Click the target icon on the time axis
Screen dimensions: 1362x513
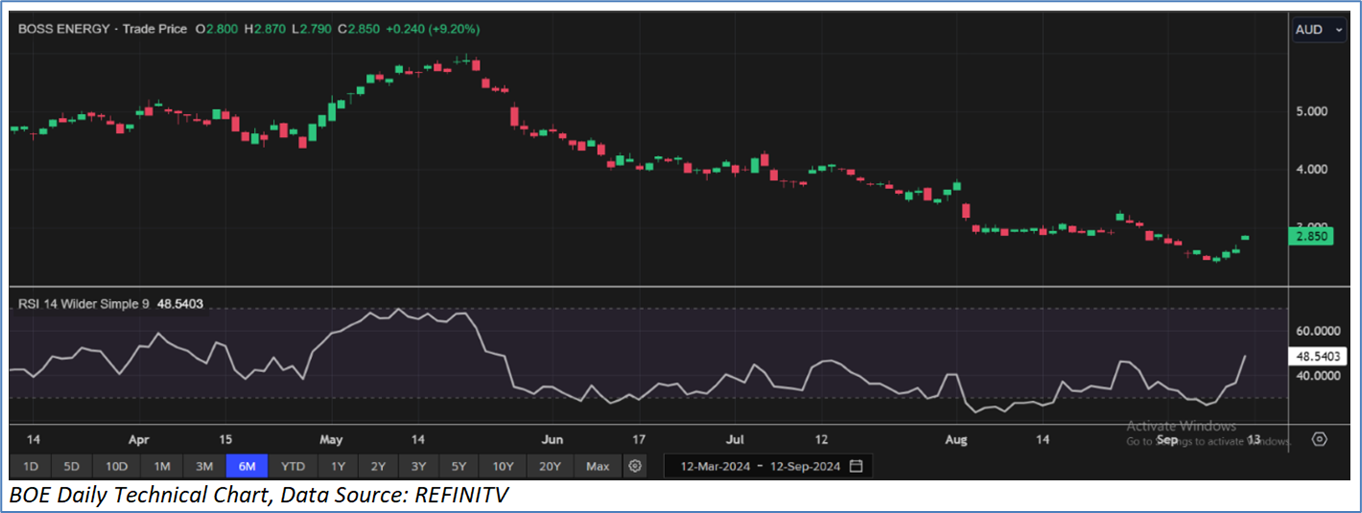[x=1319, y=439]
